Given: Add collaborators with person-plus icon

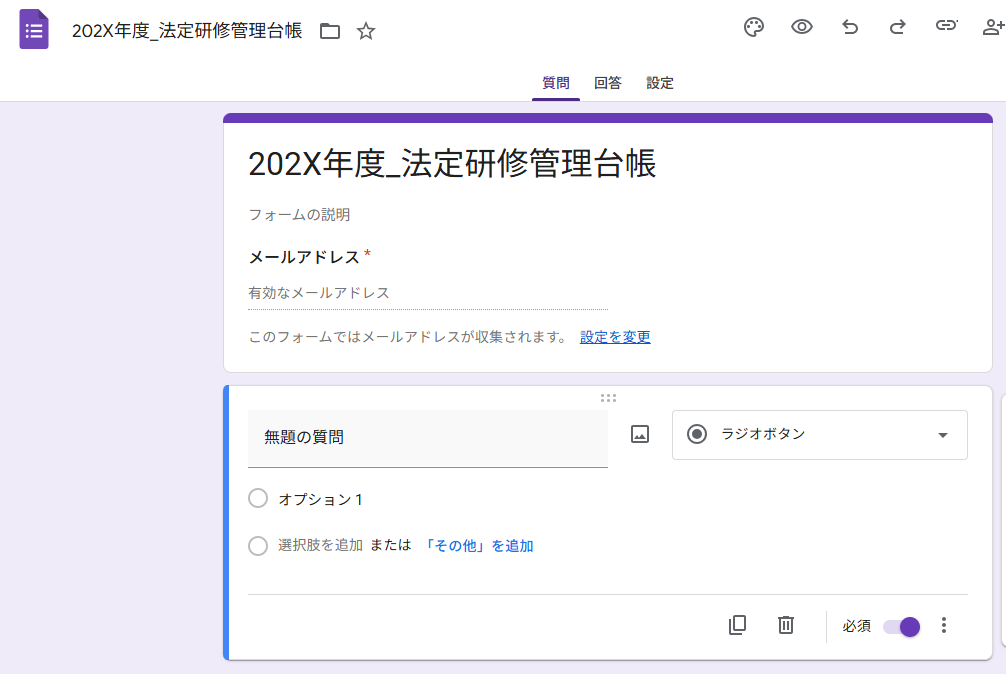Looking at the screenshot, I should (993, 27).
